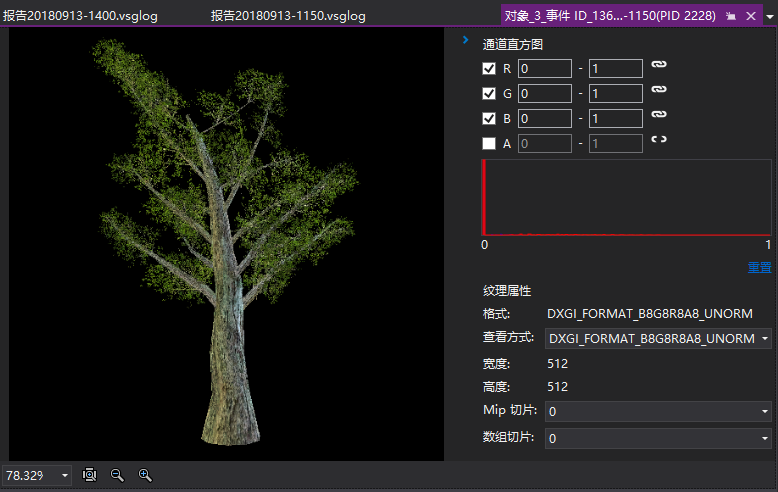Open the zoom percentage 78.329 dropdown
This screenshot has height=492, width=778.
(x=65, y=475)
